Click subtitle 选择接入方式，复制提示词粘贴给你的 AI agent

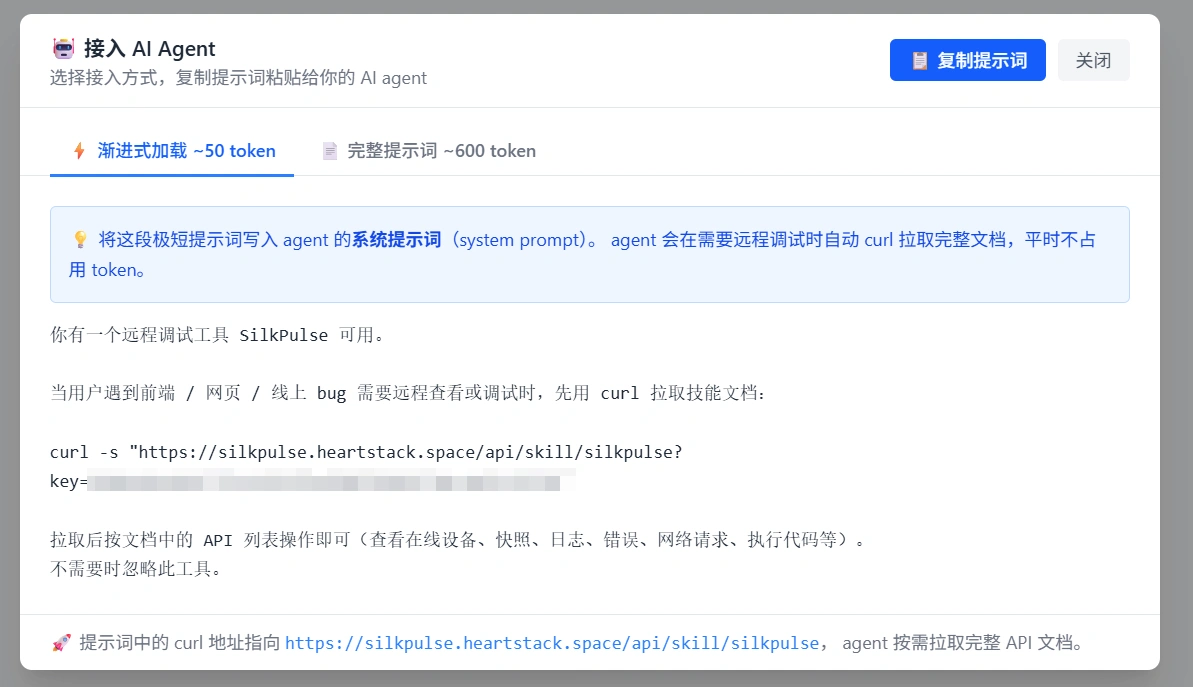point(238,78)
